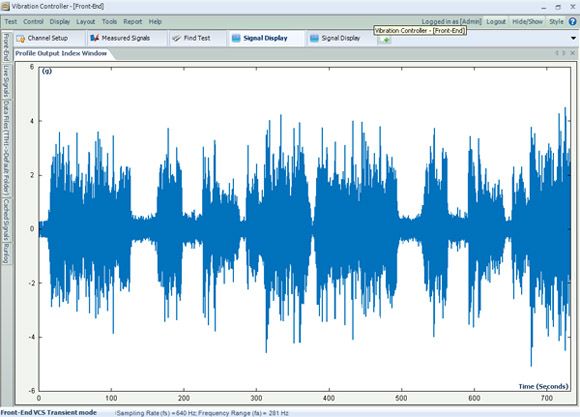Open the Tools menu
This screenshot has width=580, height=417.
click(x=109, y=21)
